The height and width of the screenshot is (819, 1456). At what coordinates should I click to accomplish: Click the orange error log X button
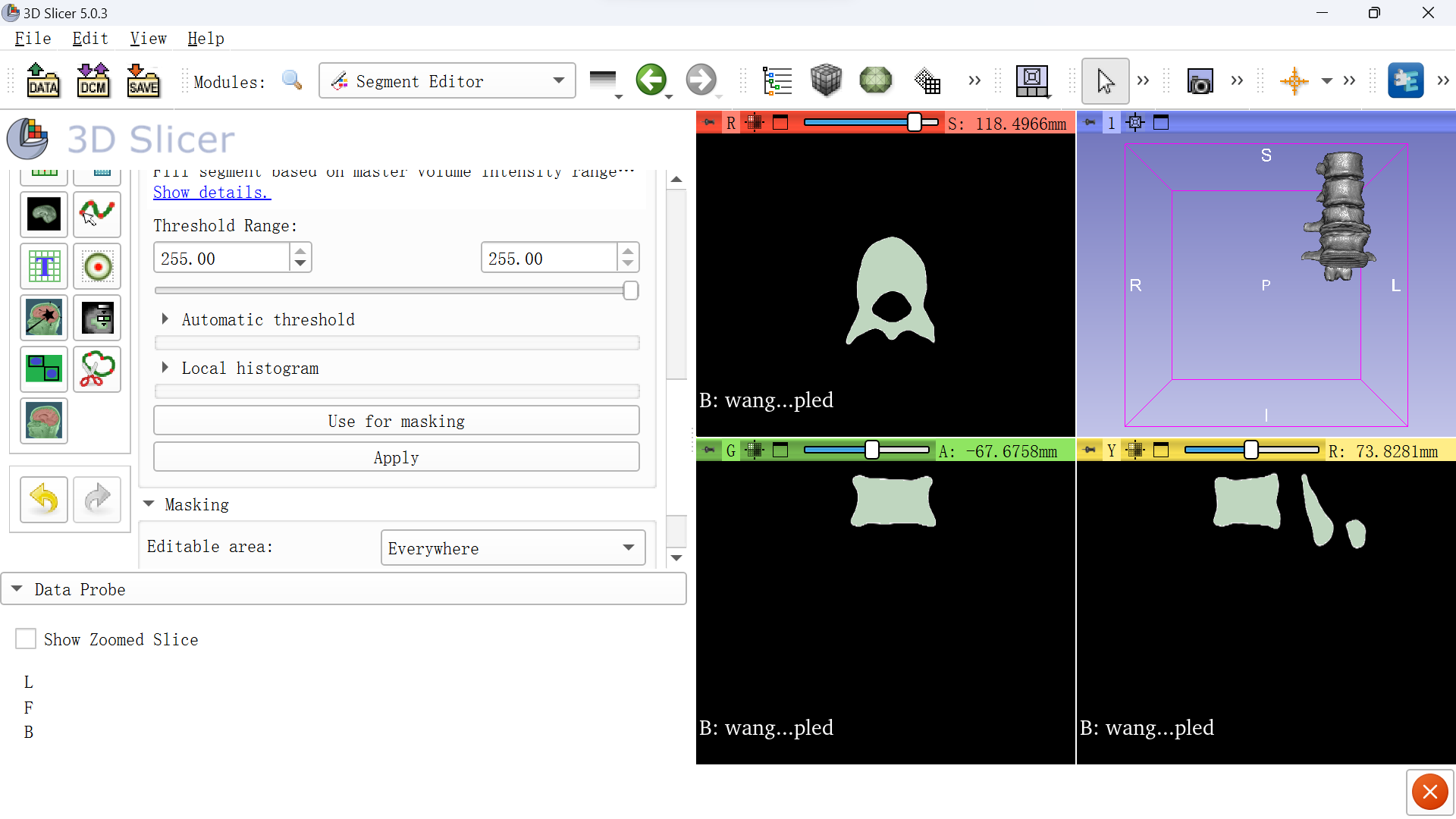[x=1429, y=792]
